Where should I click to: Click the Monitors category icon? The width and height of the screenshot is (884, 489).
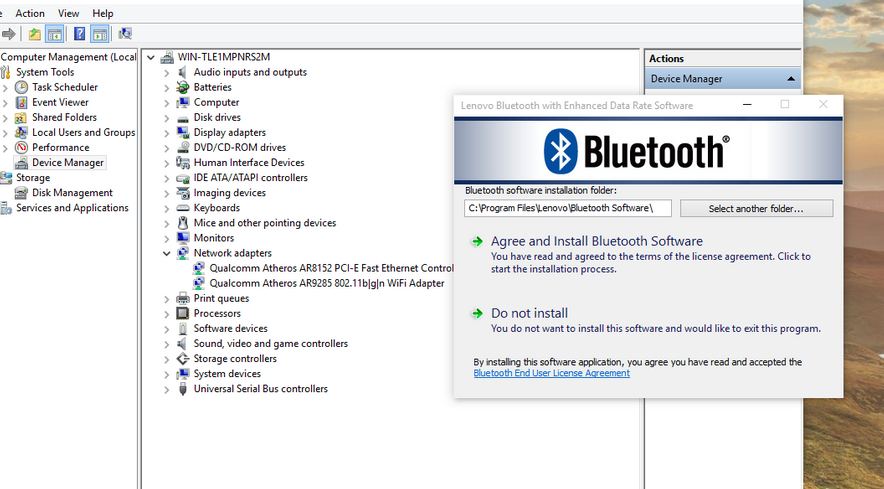pyautogui.click(x=183, y=238)
